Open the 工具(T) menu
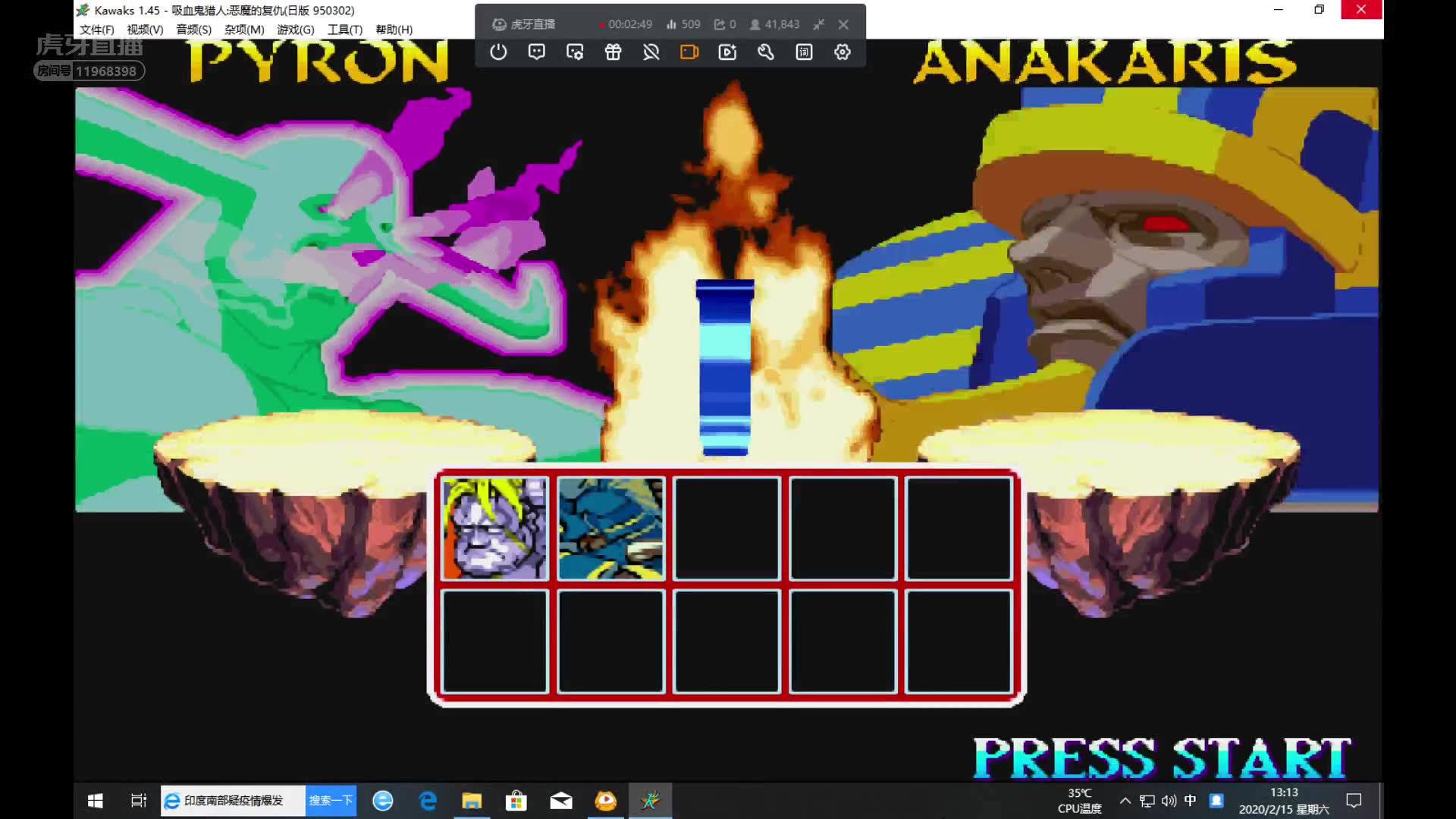1456x819 pixels. tap(344, 30)
